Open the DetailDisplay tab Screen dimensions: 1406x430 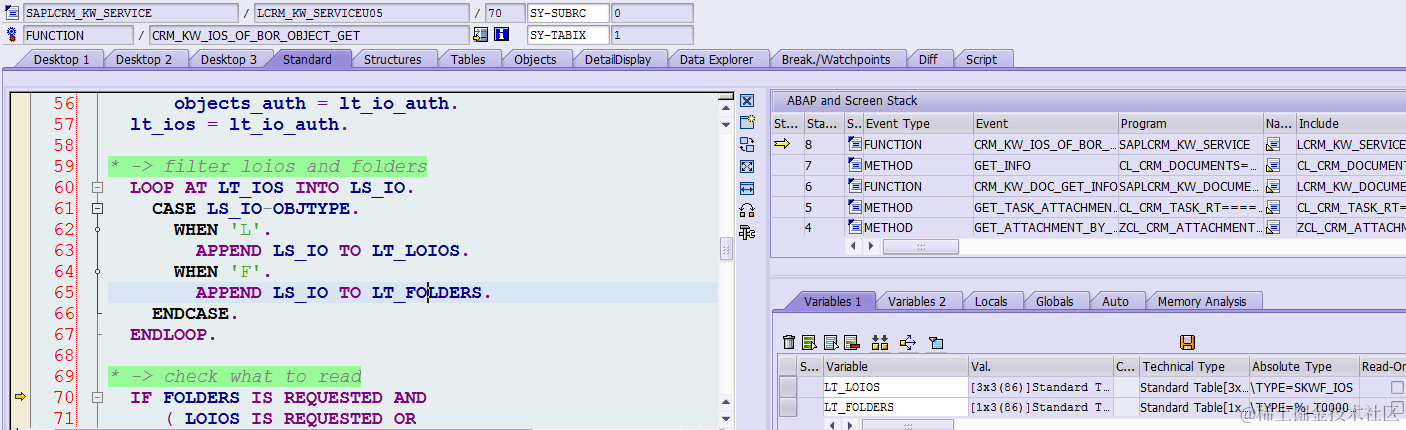point(618,60)
